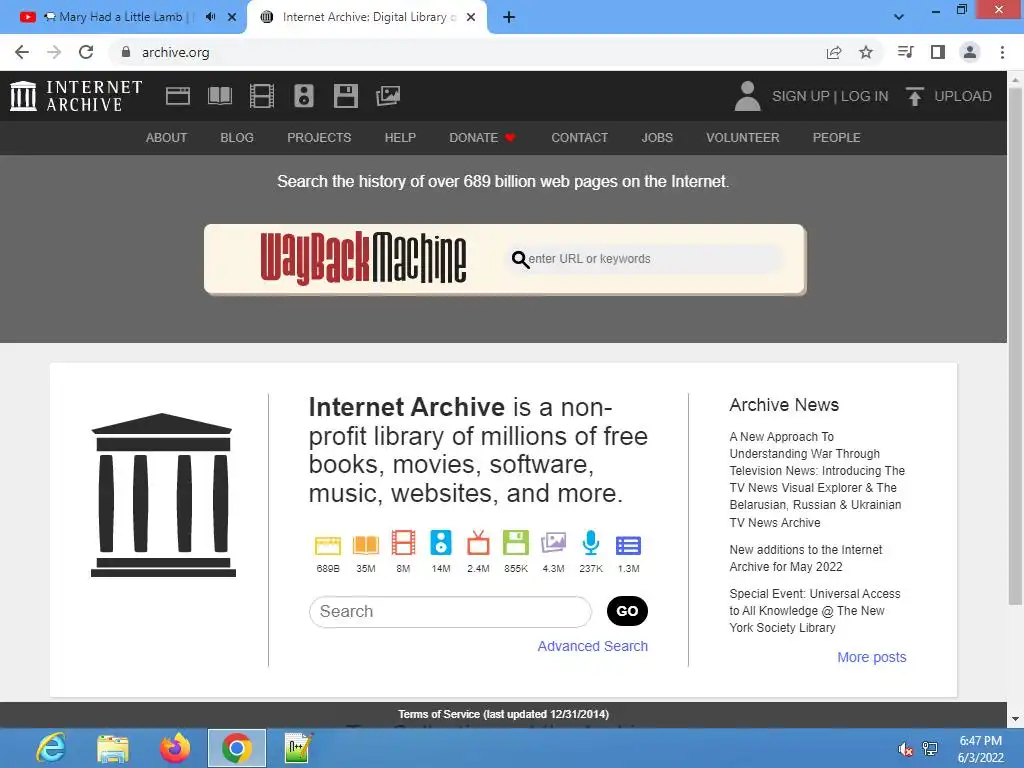Click the LOG IN link
Viewport: 1024px width, 768px height.
click(865, 96)
